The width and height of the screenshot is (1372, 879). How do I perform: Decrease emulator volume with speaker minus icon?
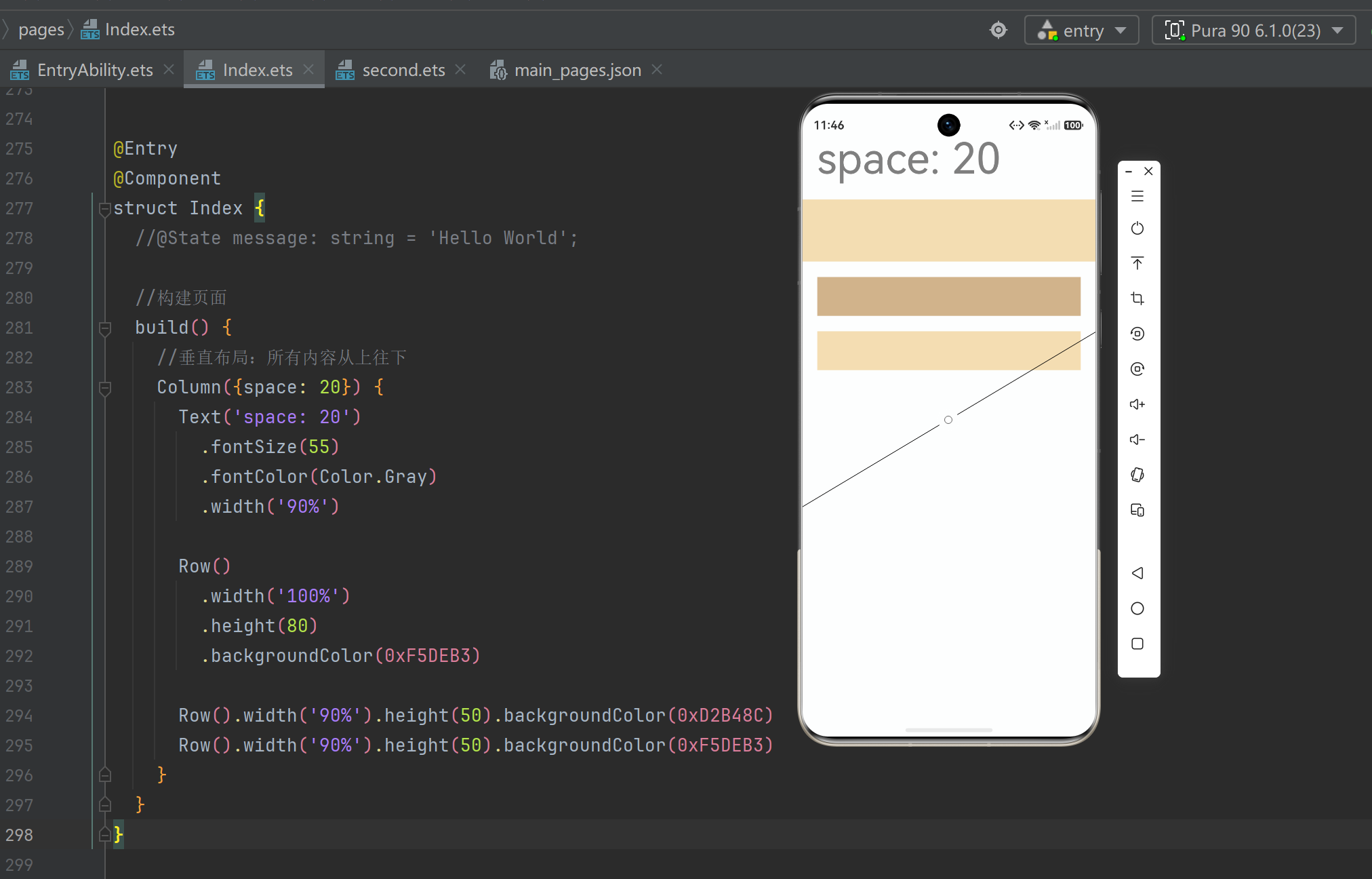tap(1137, 439)
